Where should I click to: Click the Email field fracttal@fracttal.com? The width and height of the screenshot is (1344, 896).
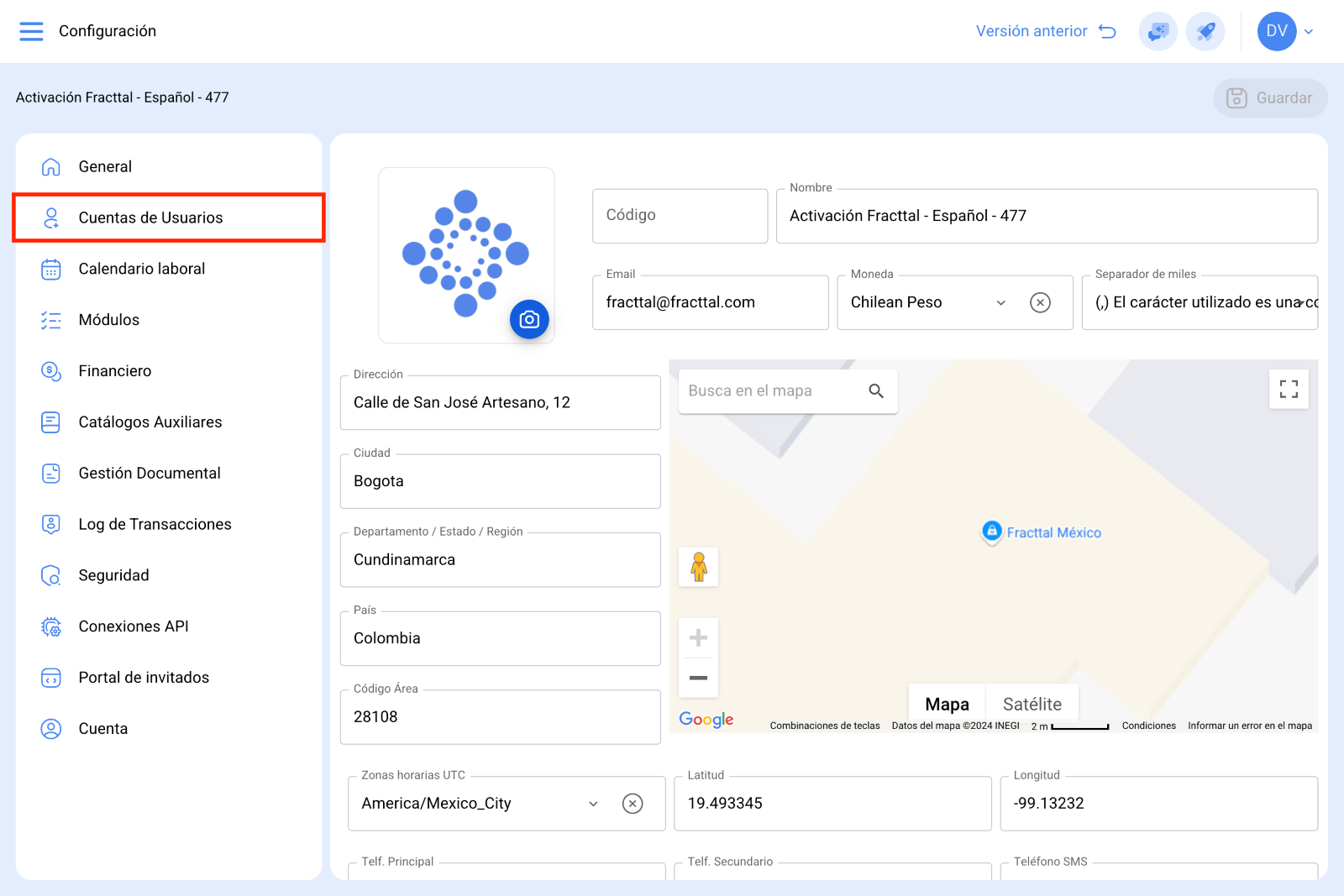[711, 302]
